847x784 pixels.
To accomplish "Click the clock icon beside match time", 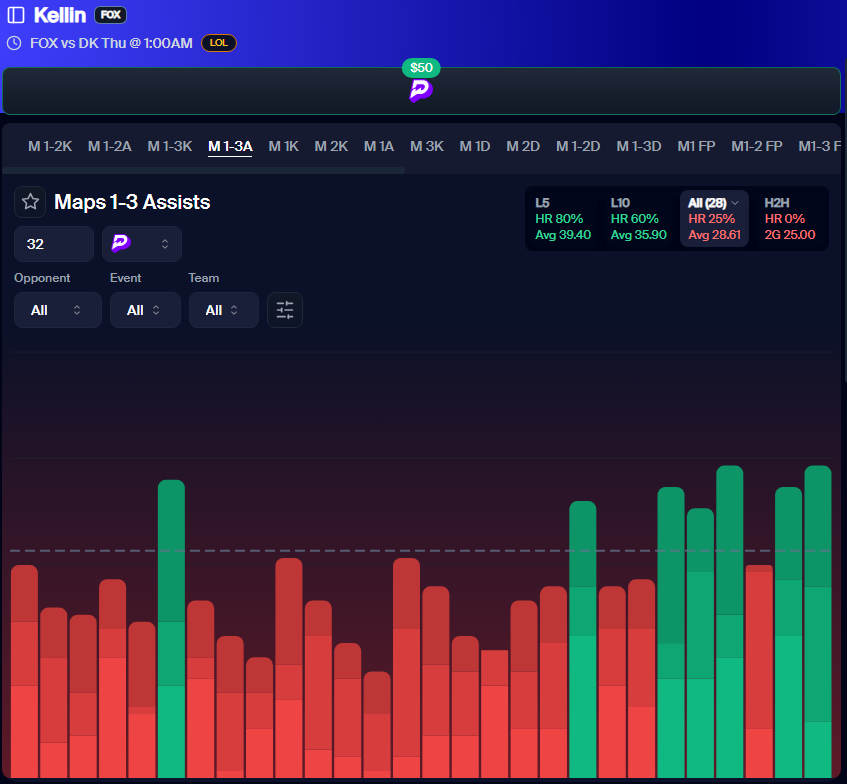I will click(14, 43).
